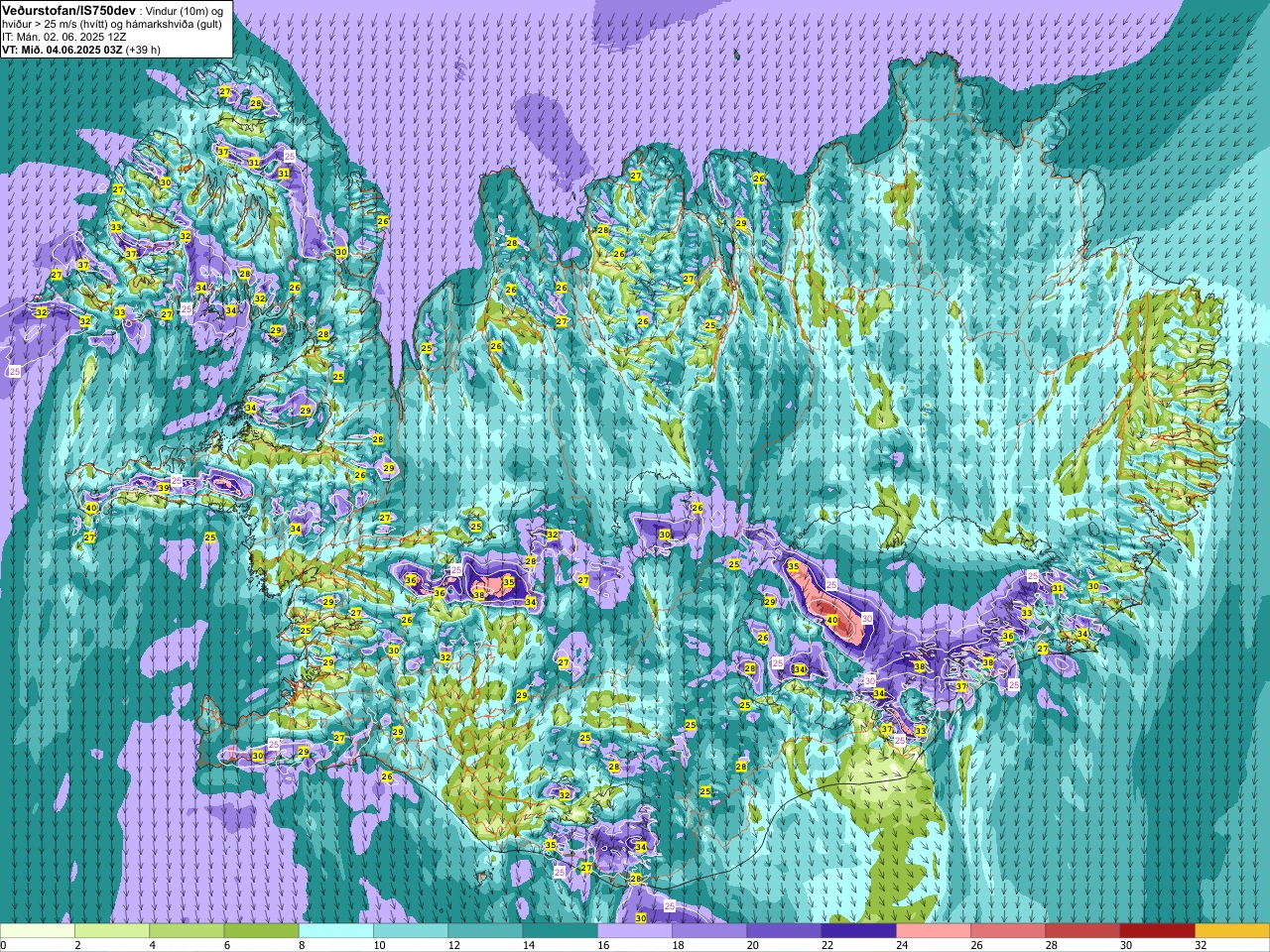
Task: Click the yellow gust label 39
Action: tap(164, 488)
